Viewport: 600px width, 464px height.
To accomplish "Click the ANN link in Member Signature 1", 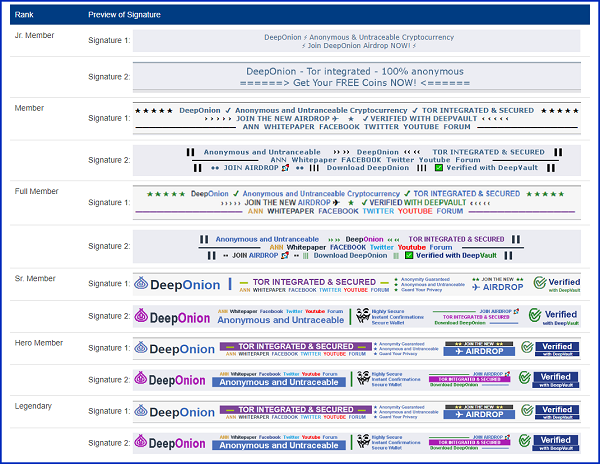I will coord(251,127).
